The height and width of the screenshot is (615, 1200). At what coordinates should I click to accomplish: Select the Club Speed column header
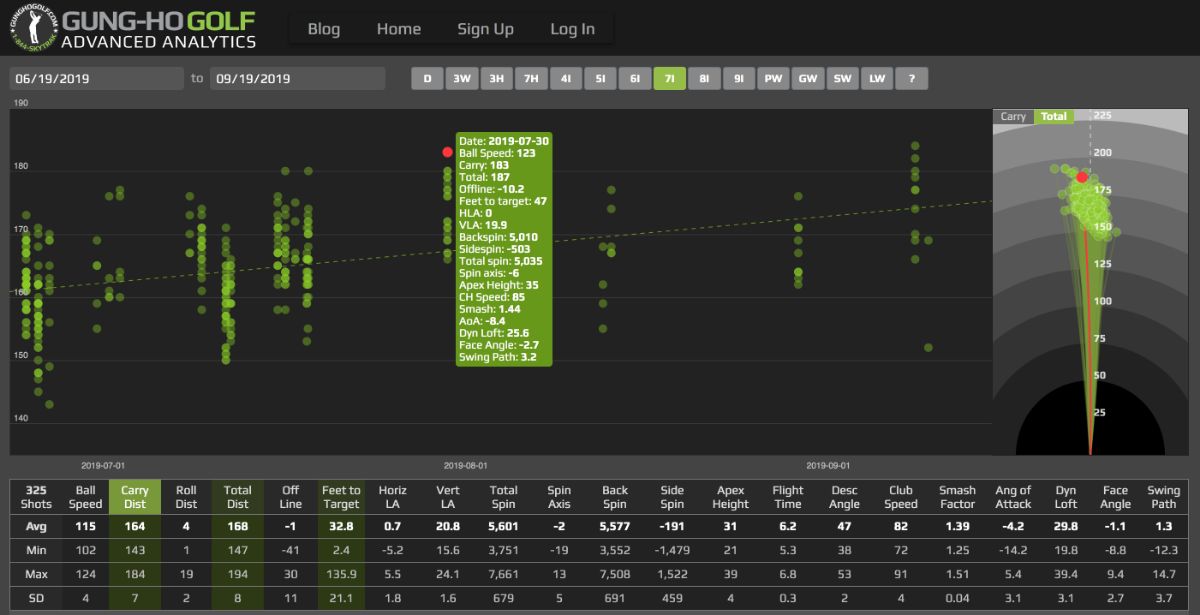pos(901,497)
